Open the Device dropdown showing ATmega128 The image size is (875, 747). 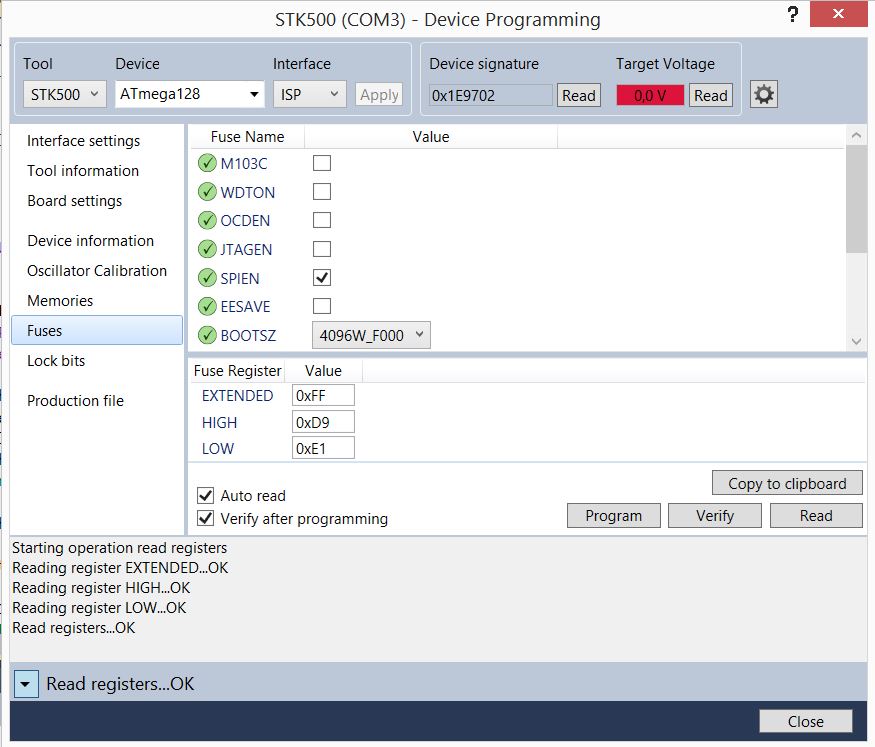pos(190,94)
